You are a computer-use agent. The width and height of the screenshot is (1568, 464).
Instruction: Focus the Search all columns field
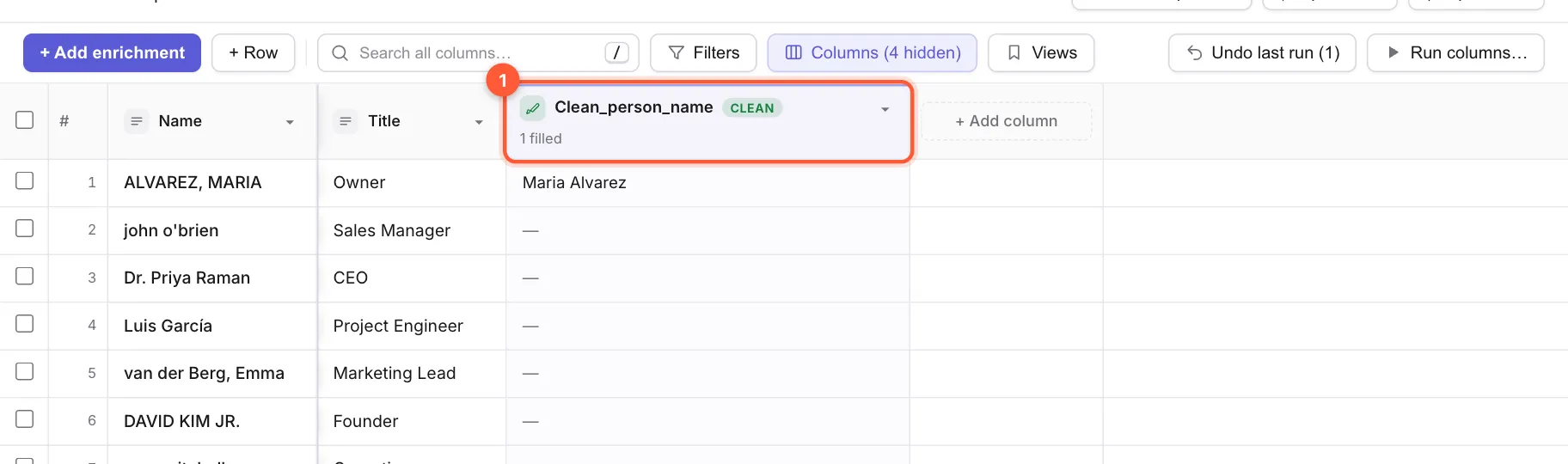(478, 52)
